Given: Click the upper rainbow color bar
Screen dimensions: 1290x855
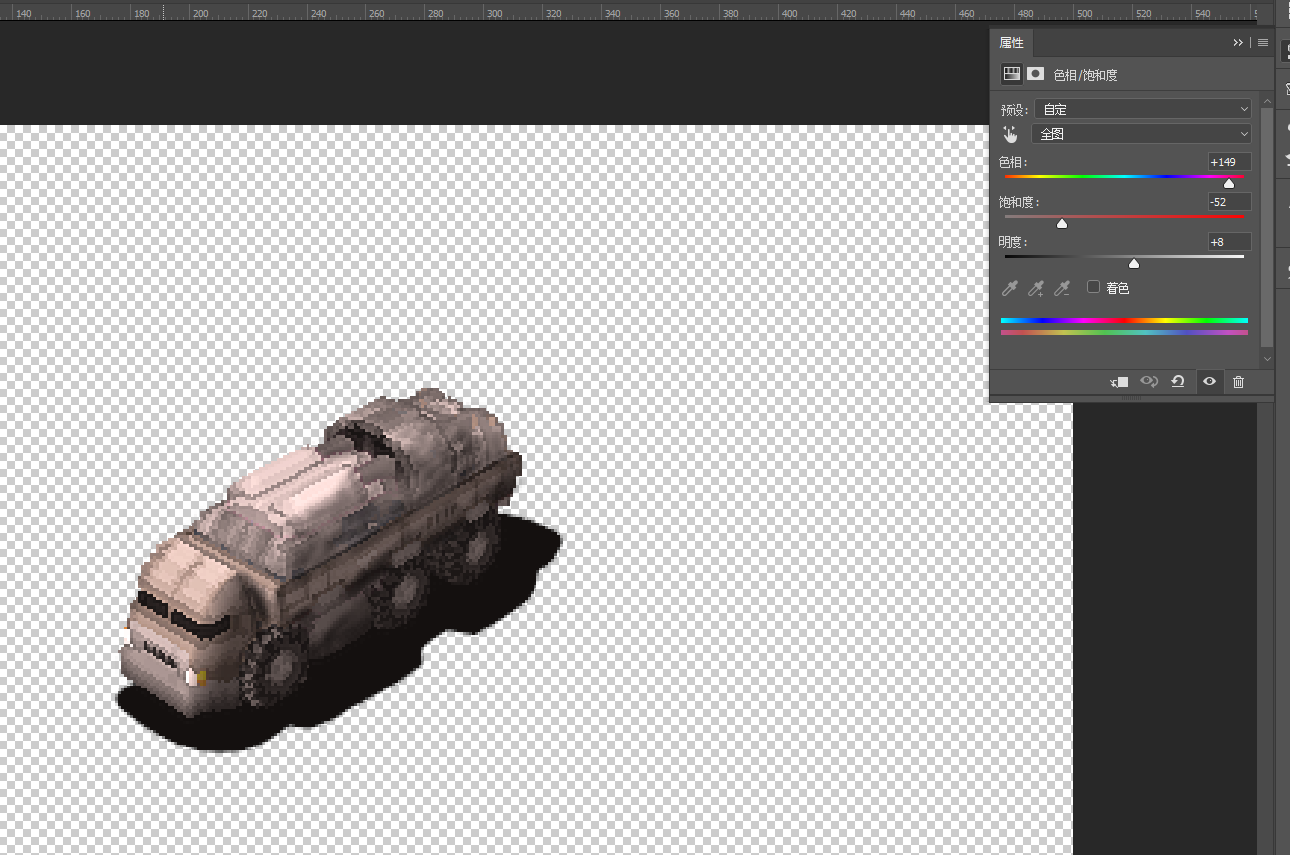Looking at the screenshot, I should tap(1124, 321).
